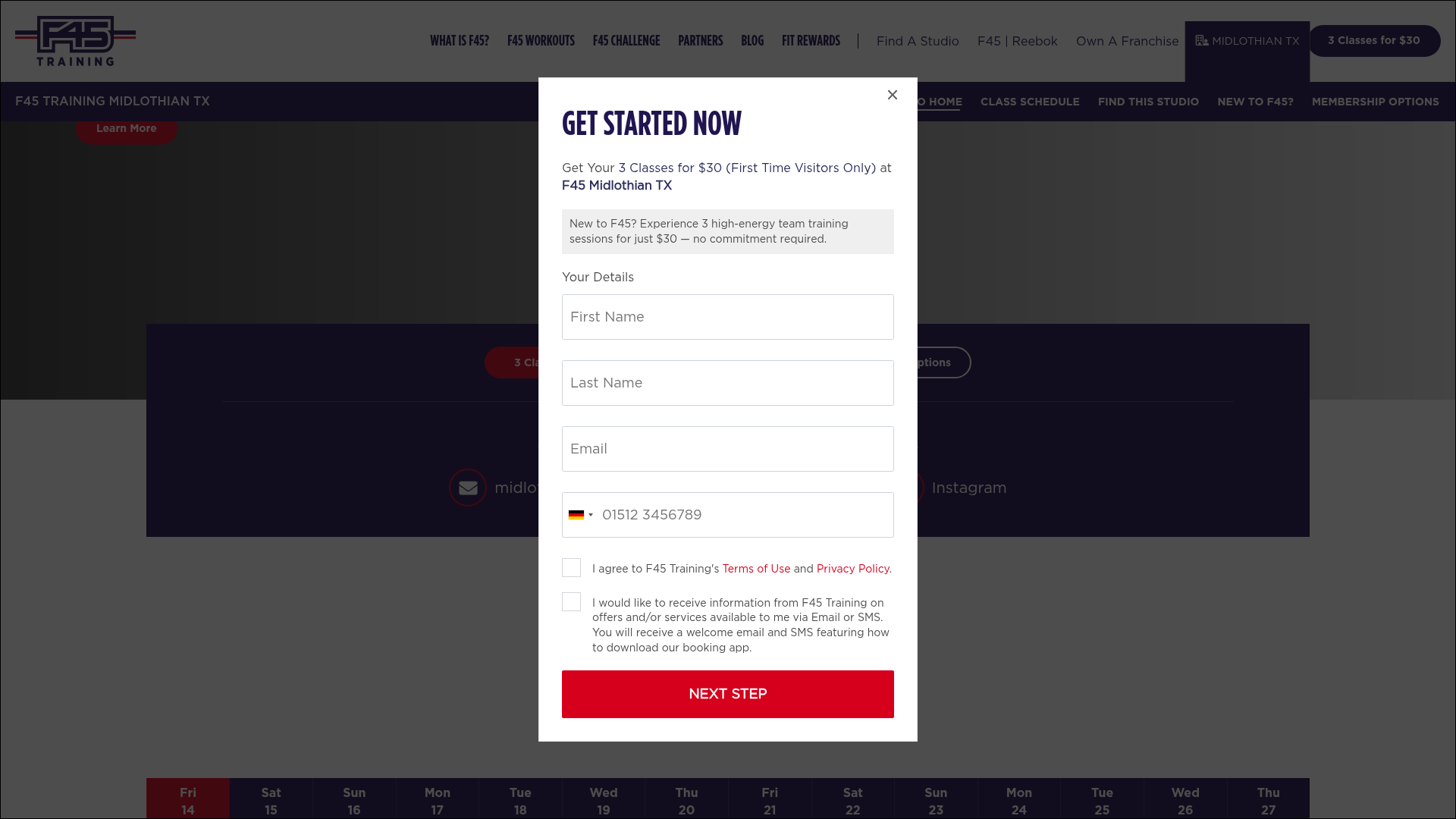The height and width of the screenshot is (819, 1456).
Task: Open the F45 Workouts menu
Action: (x=541, y=41)
